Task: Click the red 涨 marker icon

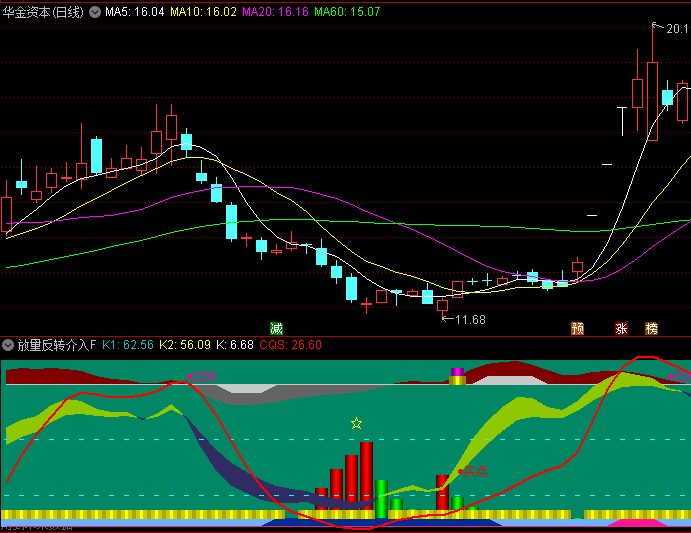Action: coord(621,328)
